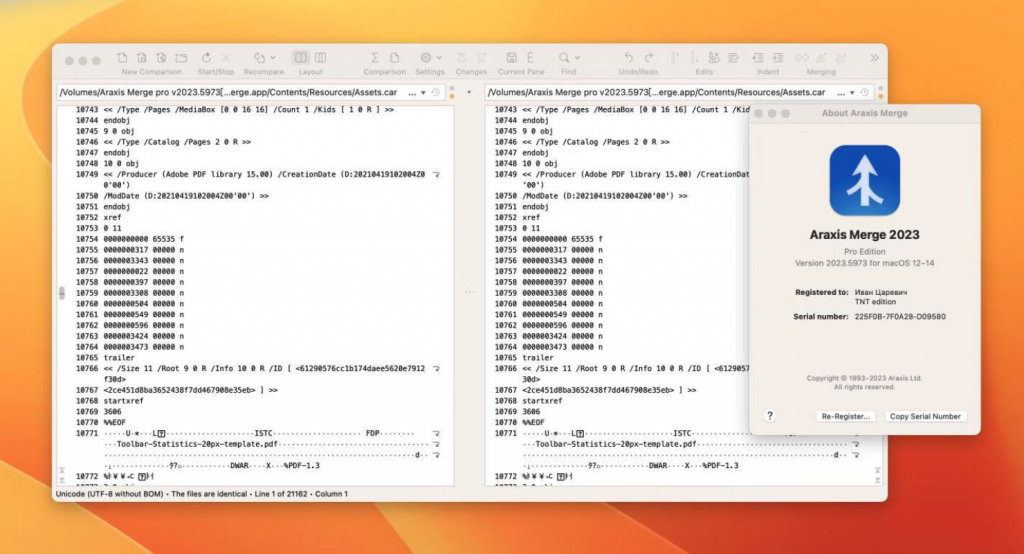Click the scroll handle left of the left pane
The width and height of the screenshot is (1024, 554).
[61, 293]
